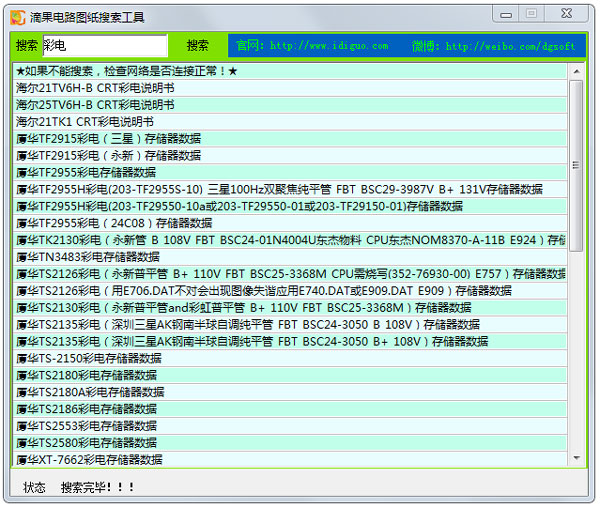The width and height of the screenshot is (600, 508).
Task: Select row 厦华TS2135彩电 ending B 108V
Action: tap(290, 325)
